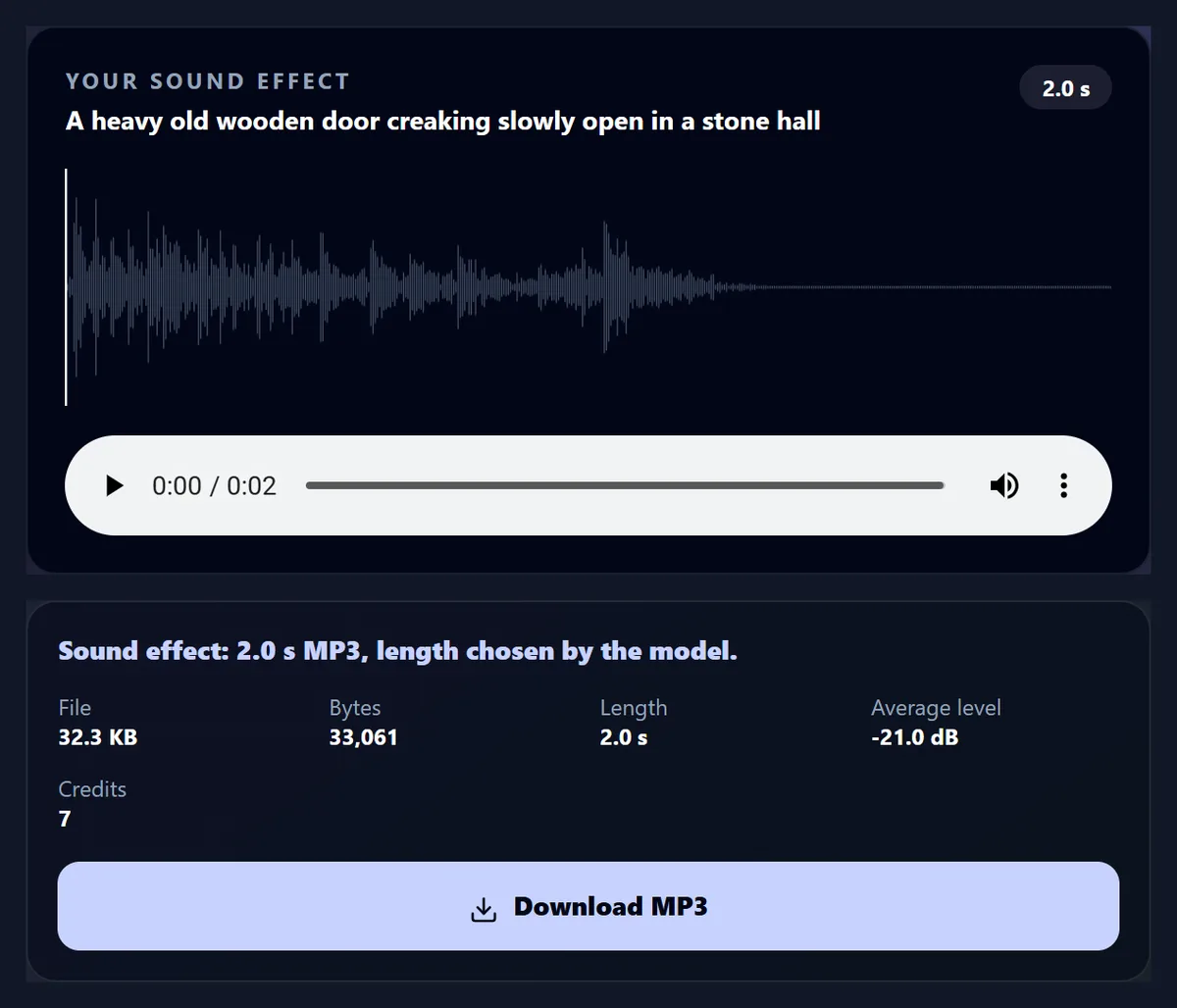Click the 2.0 s duration badge

click(x=1065, y=88)
